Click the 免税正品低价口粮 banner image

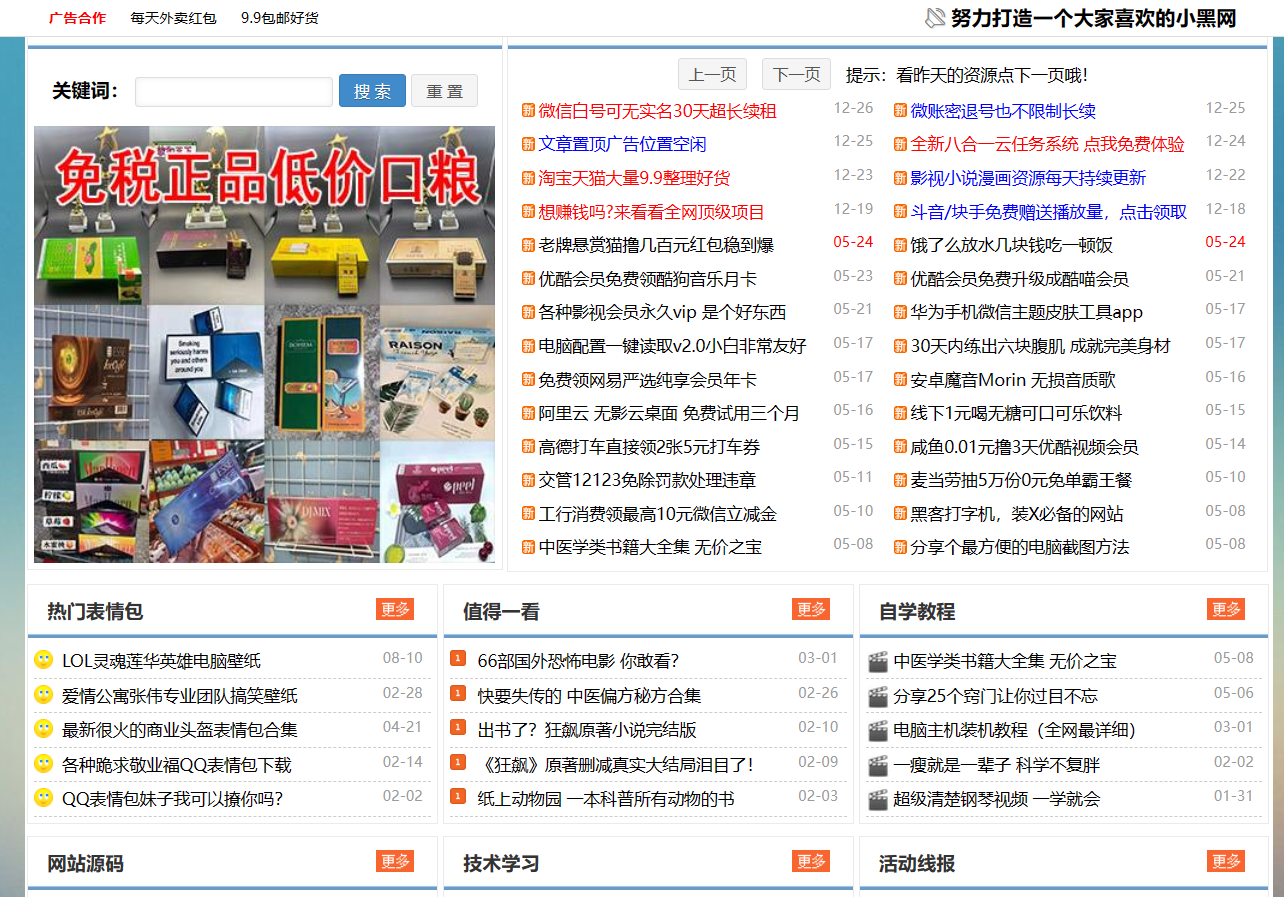264,345
